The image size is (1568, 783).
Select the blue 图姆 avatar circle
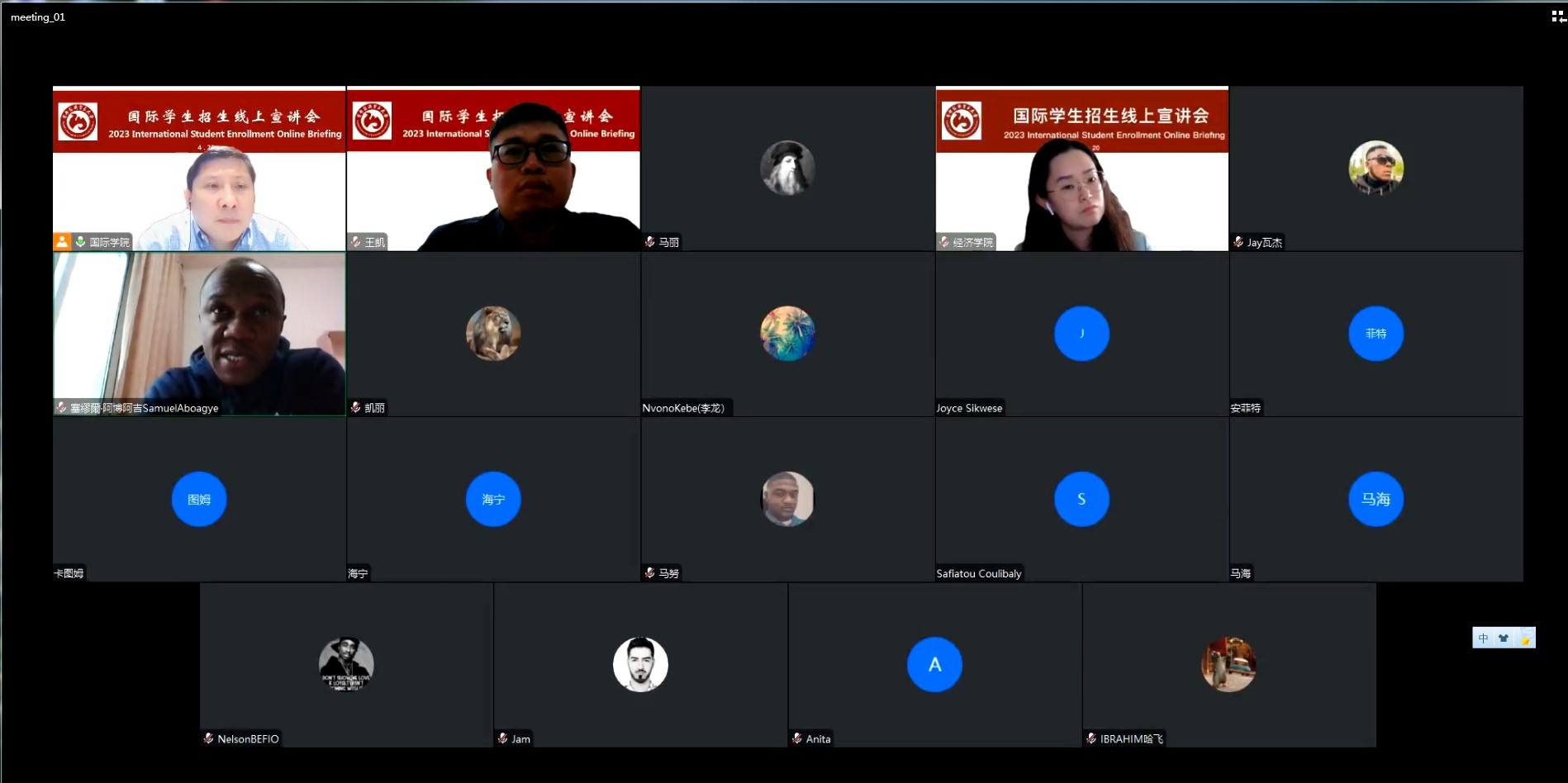tap(199, 499)
